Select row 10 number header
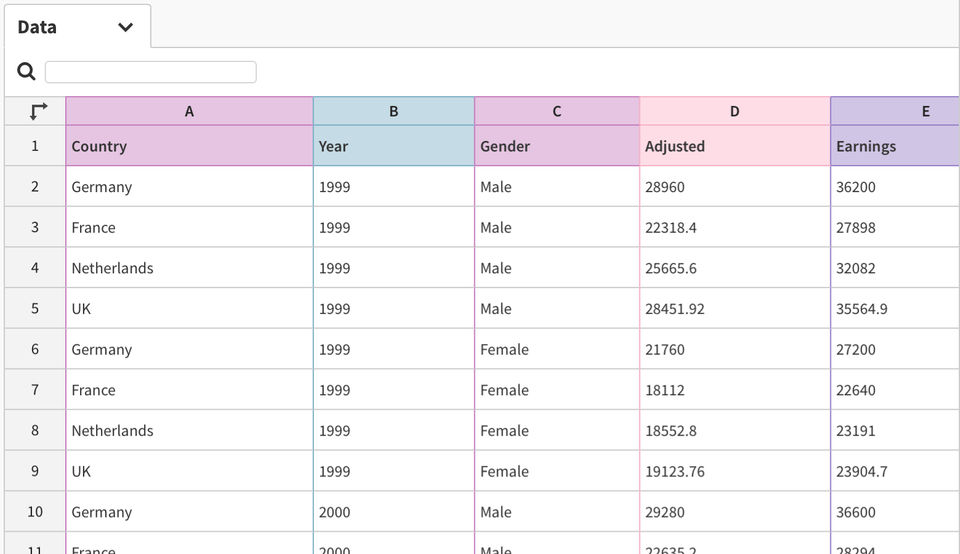 coord(35,511)
